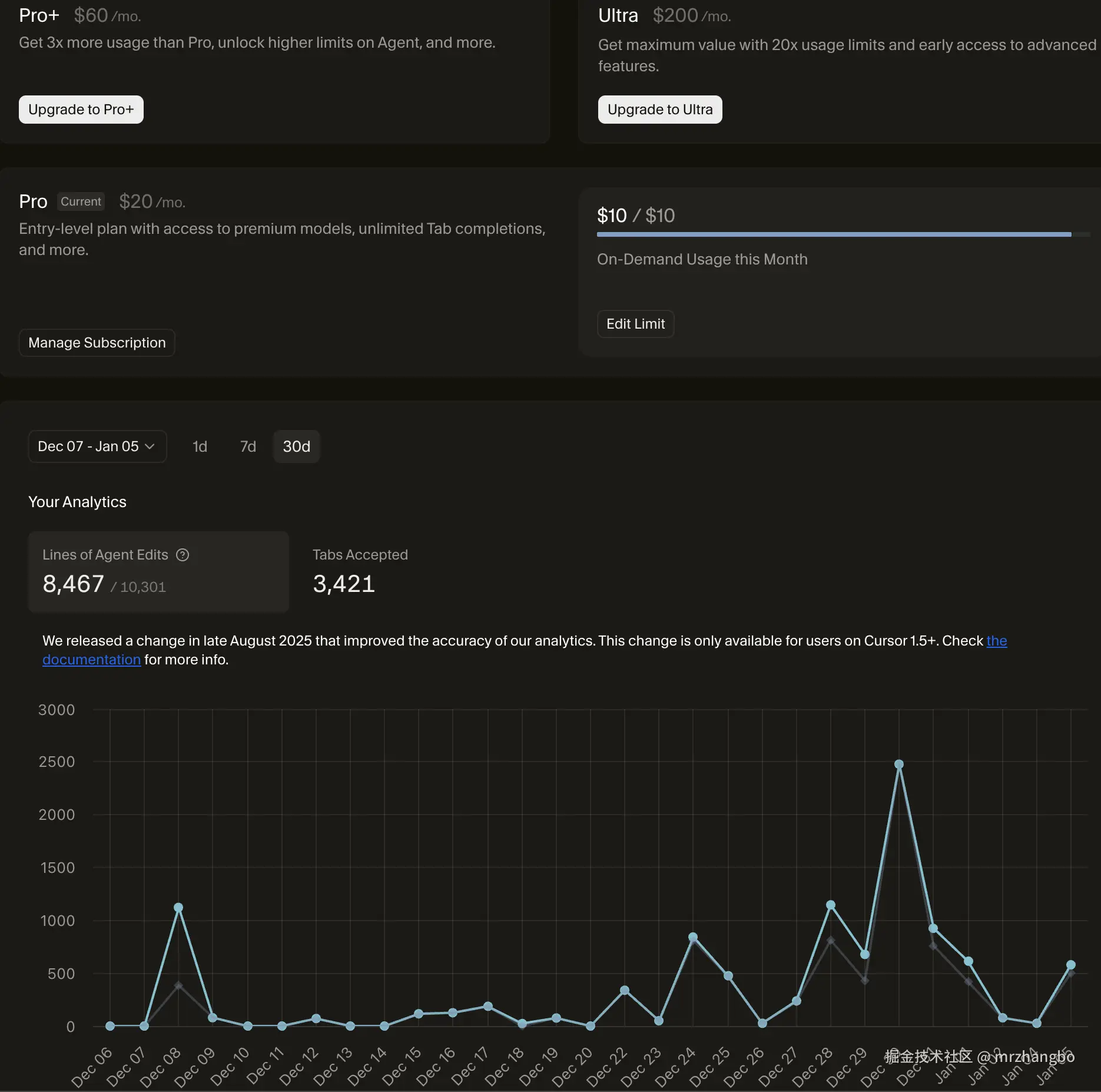The width and height of the screenshot is (1101, 1092).
Task: Open Manage Subscription
Action: [97, 343]
